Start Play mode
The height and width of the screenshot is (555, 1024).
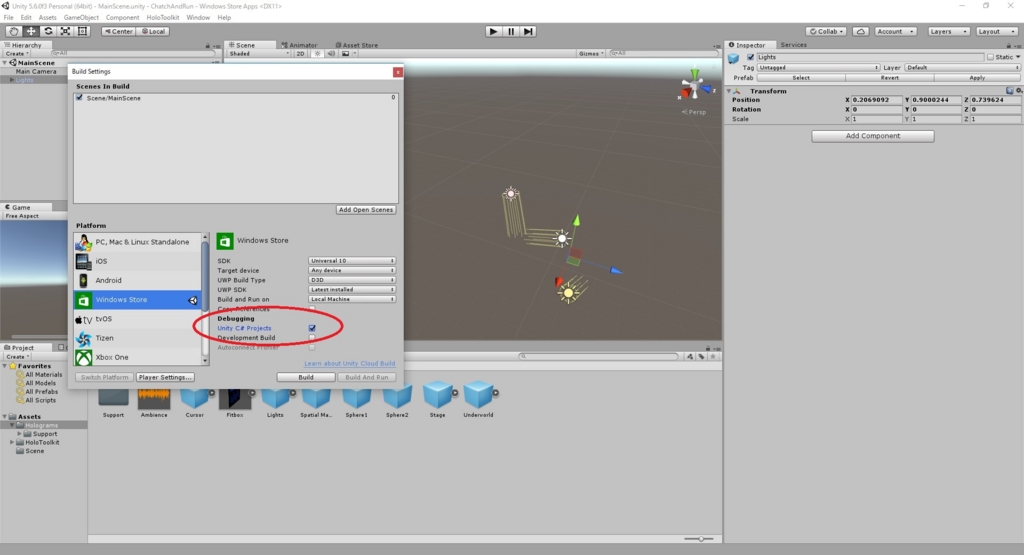point(494,31)
